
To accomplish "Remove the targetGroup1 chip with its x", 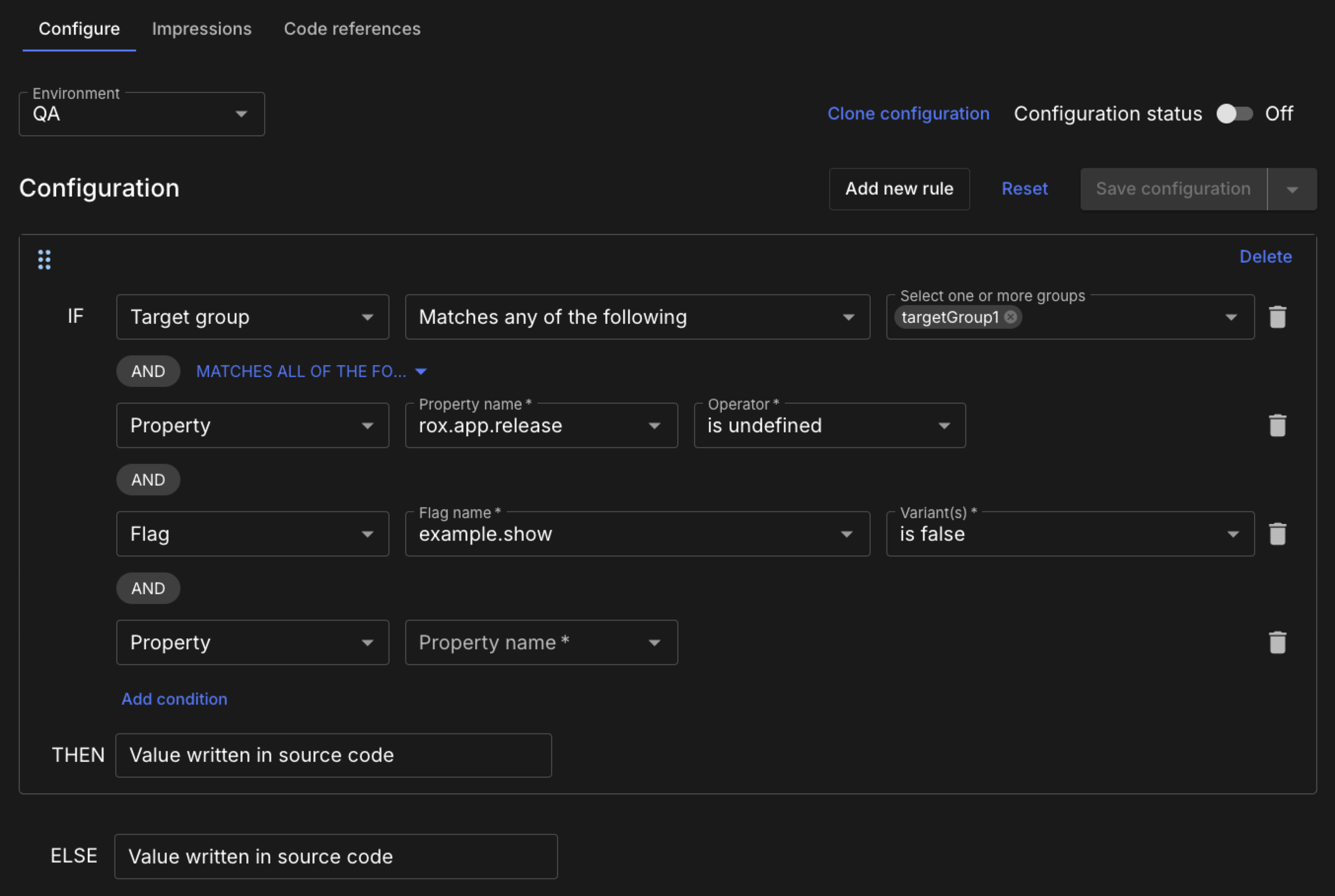I will coord(1011,317).
